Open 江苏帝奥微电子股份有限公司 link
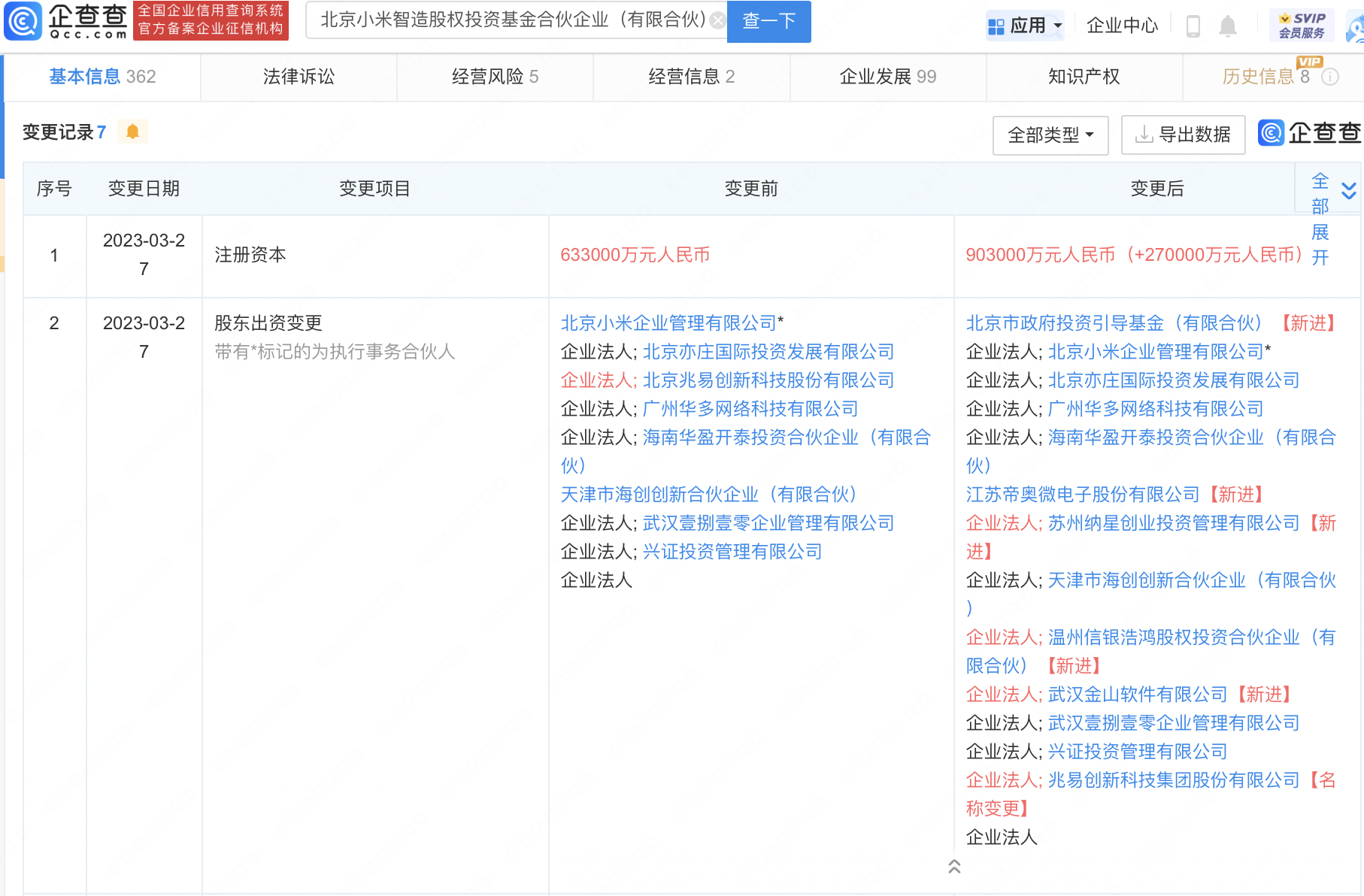This screenshot has width=1364, height=896. tap(1083, 495)
